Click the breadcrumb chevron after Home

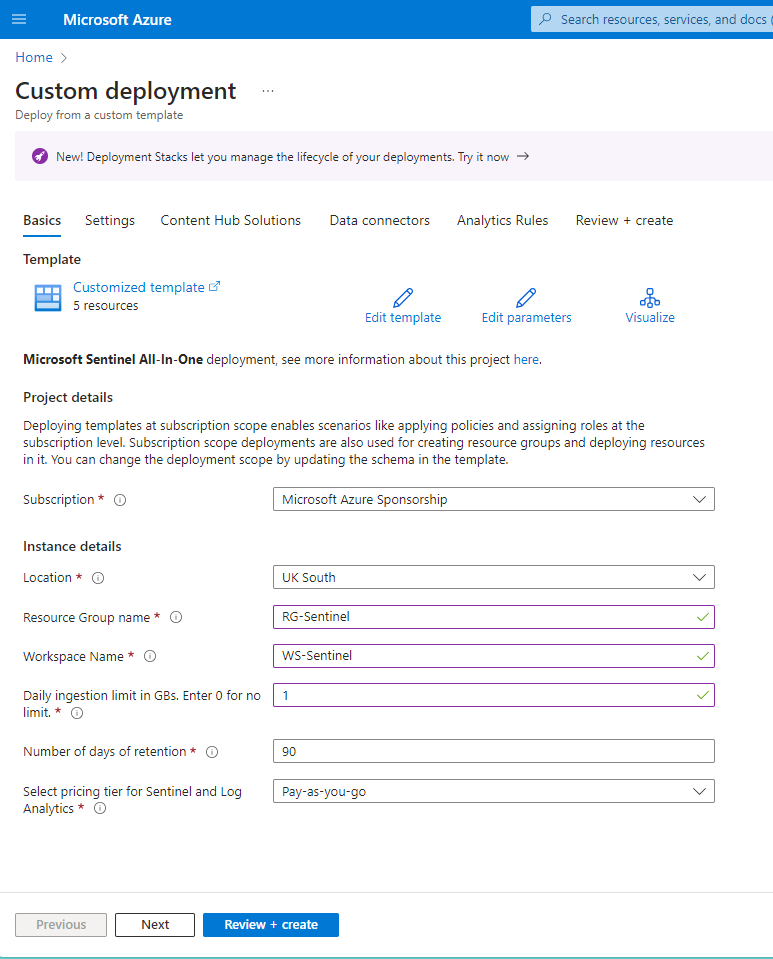tap(64, 58)
